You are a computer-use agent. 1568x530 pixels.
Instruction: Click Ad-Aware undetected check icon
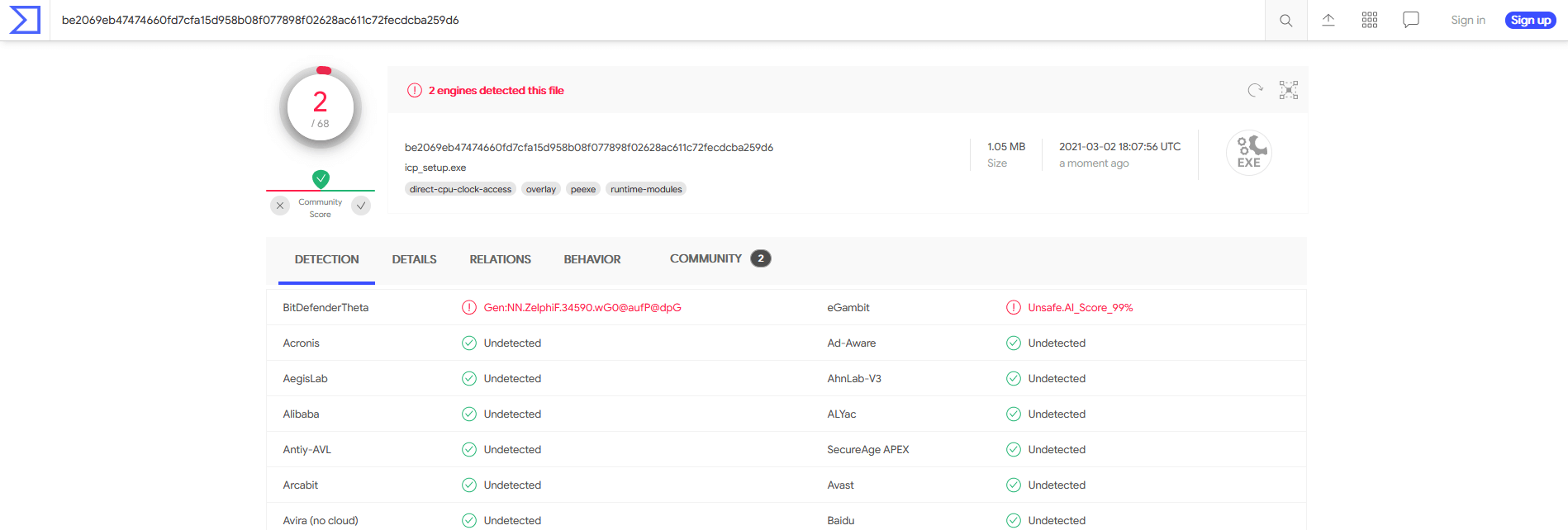1014,343
